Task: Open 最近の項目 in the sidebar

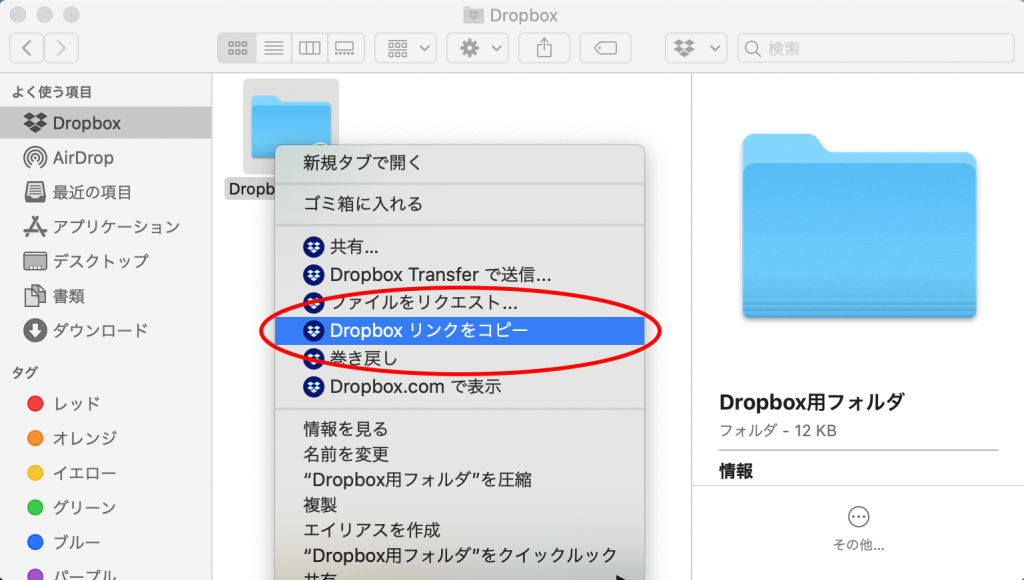Action: (106, 192)
